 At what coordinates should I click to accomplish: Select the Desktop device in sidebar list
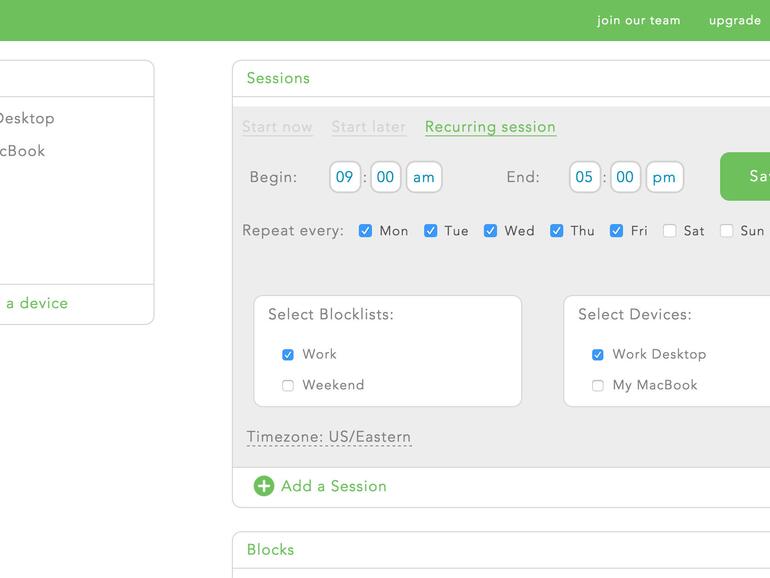[27, 118]
